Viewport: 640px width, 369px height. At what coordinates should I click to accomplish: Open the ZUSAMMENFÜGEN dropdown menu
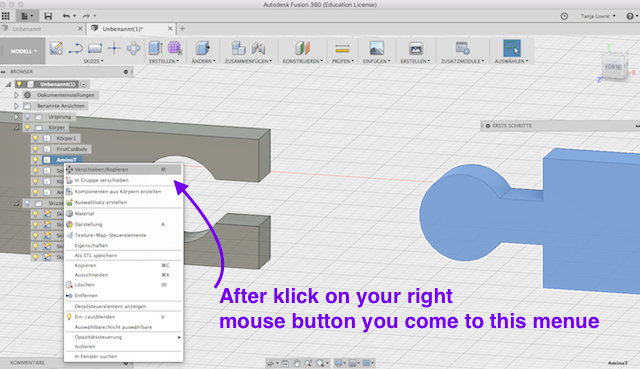248,61
